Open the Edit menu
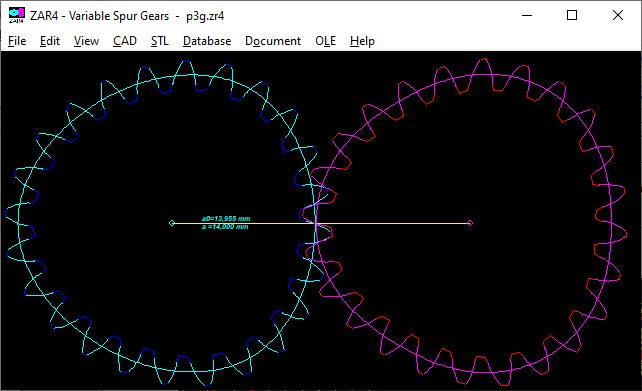The width and height of the screenshot is (642, 391). pyautogui.click(x=50, y=41)
